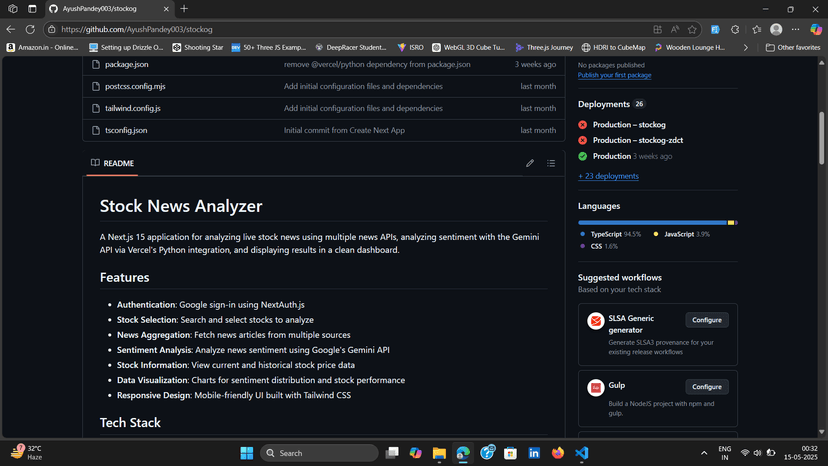Open the README outline list icon

click(x=551, y=163)
